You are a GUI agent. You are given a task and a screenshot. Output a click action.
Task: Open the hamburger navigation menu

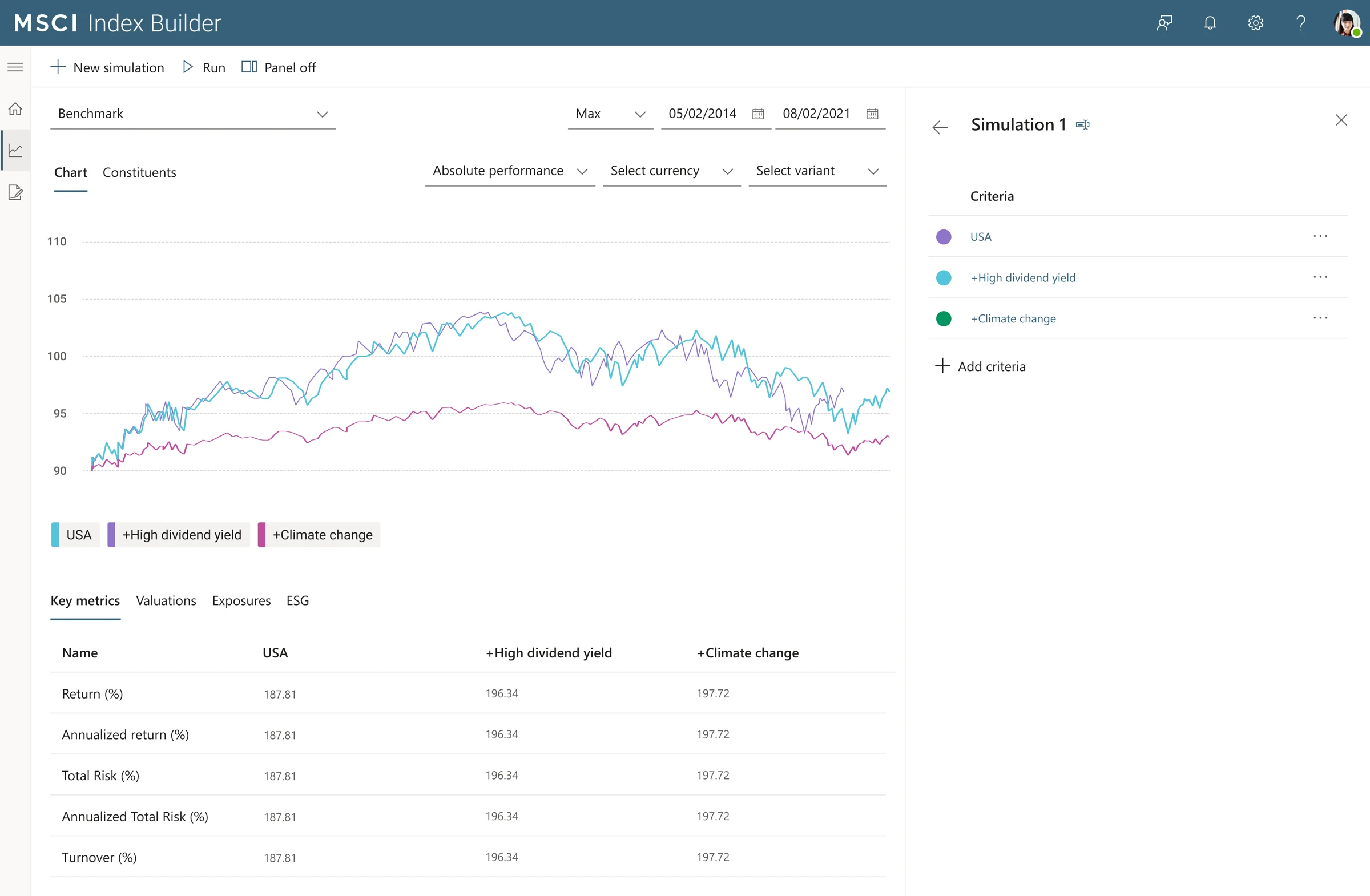(15, 67)
